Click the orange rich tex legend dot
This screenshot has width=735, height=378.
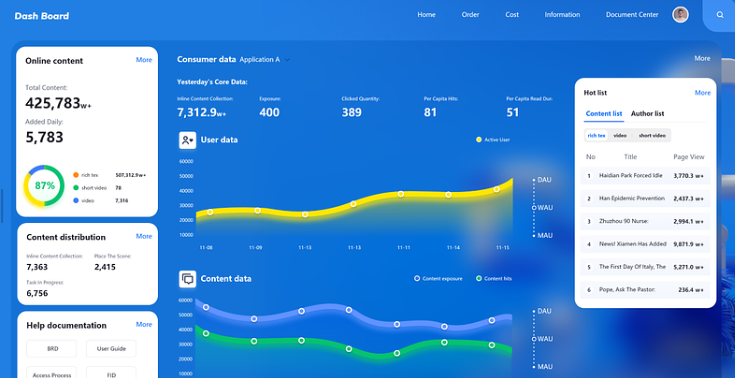pyautogui.click(x=76, y=175)
